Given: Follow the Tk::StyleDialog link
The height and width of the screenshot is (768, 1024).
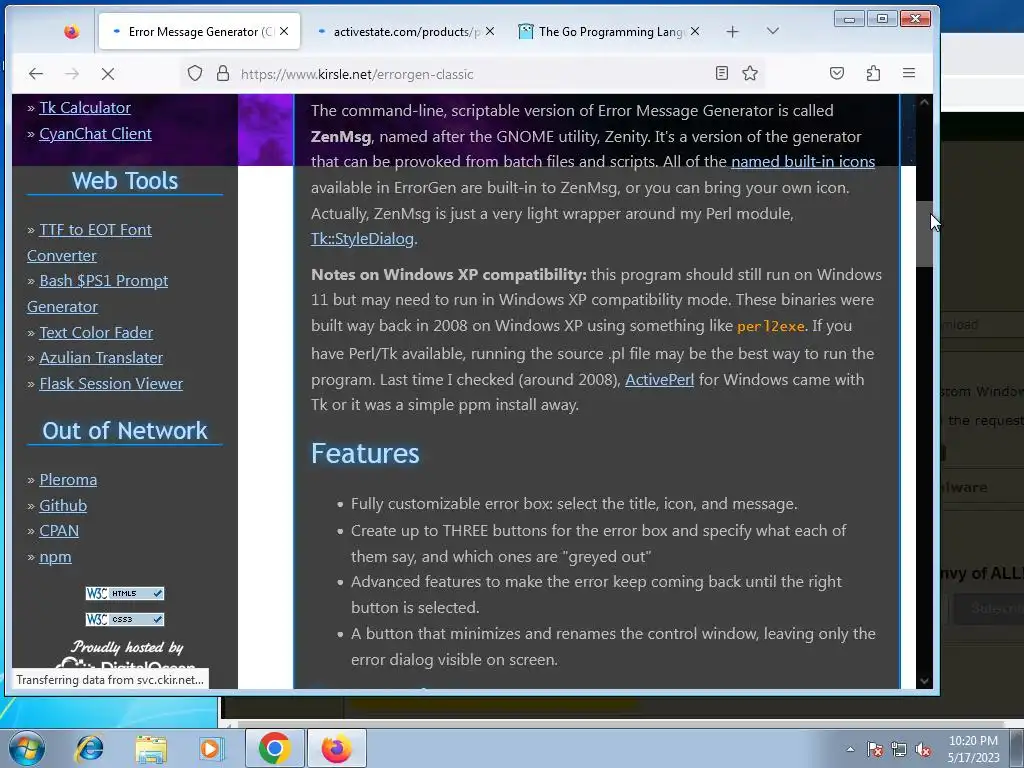Looking at the screenshot, I should (362, 238).
